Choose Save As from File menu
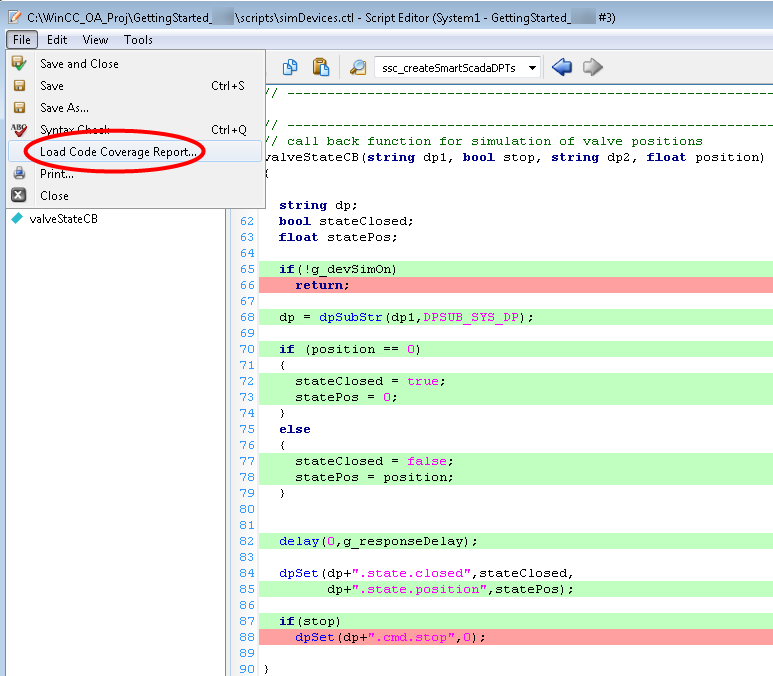Screen dimensions: 773x676 [x=64, y=108]
